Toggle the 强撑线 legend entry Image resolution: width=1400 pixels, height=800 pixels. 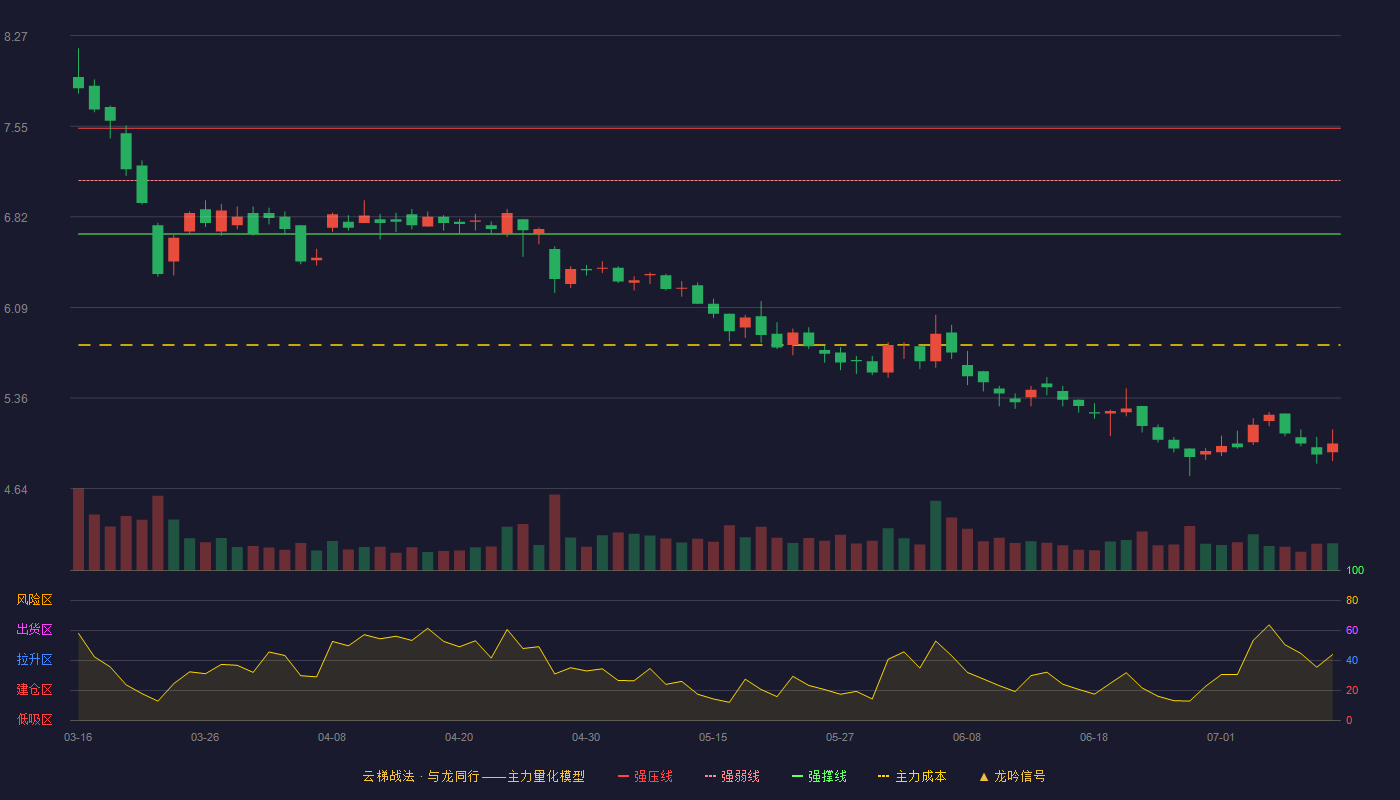coord(819,776)
